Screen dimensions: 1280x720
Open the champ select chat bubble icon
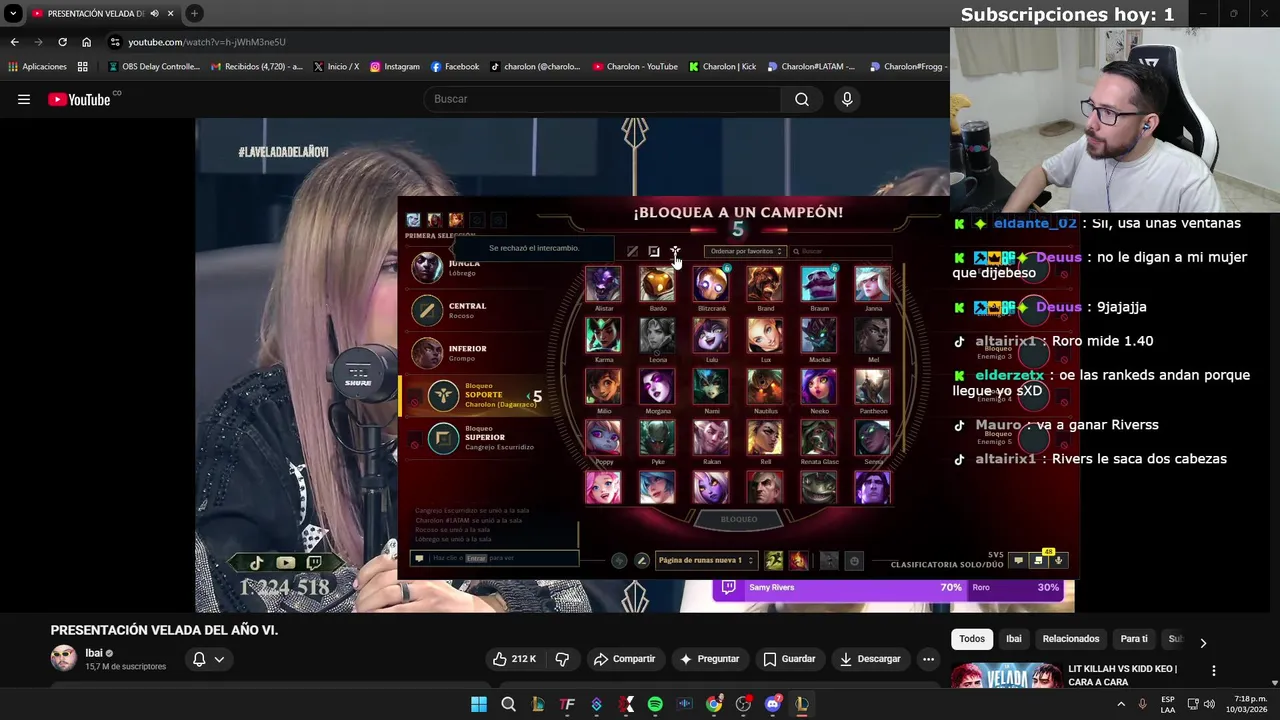[x=1018, y=560]
